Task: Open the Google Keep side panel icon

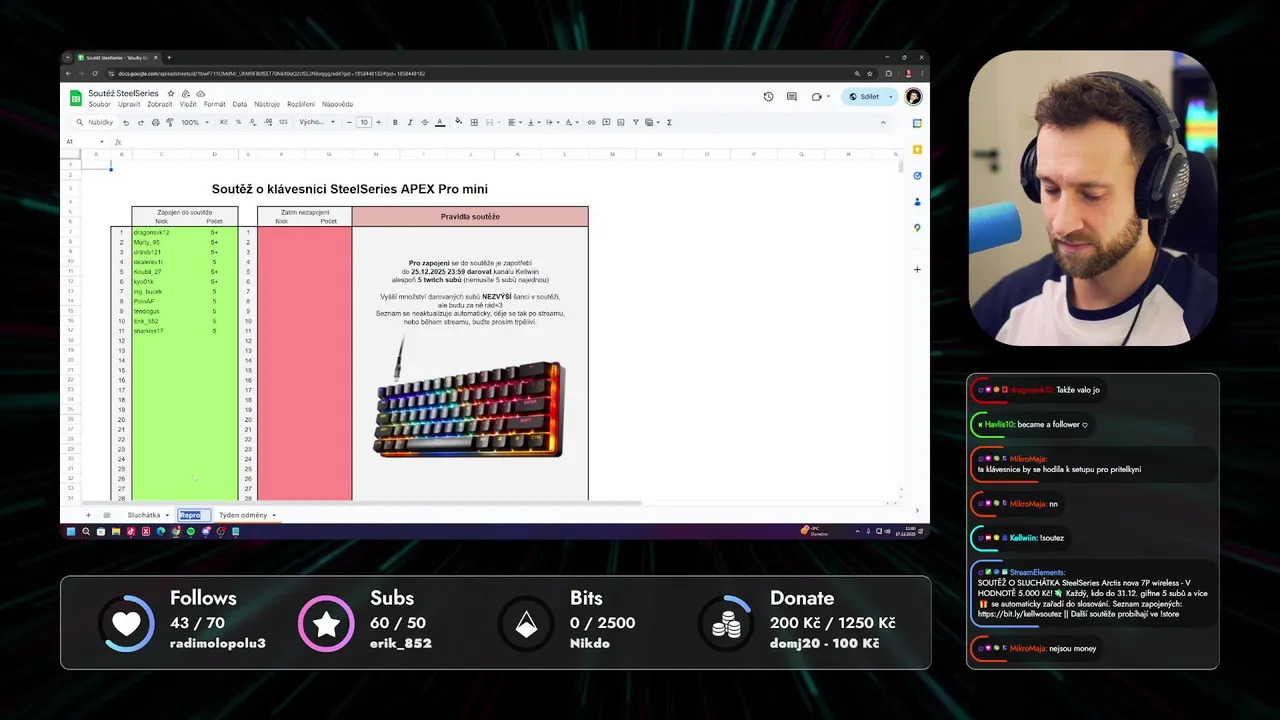Action: pos(917,150)
